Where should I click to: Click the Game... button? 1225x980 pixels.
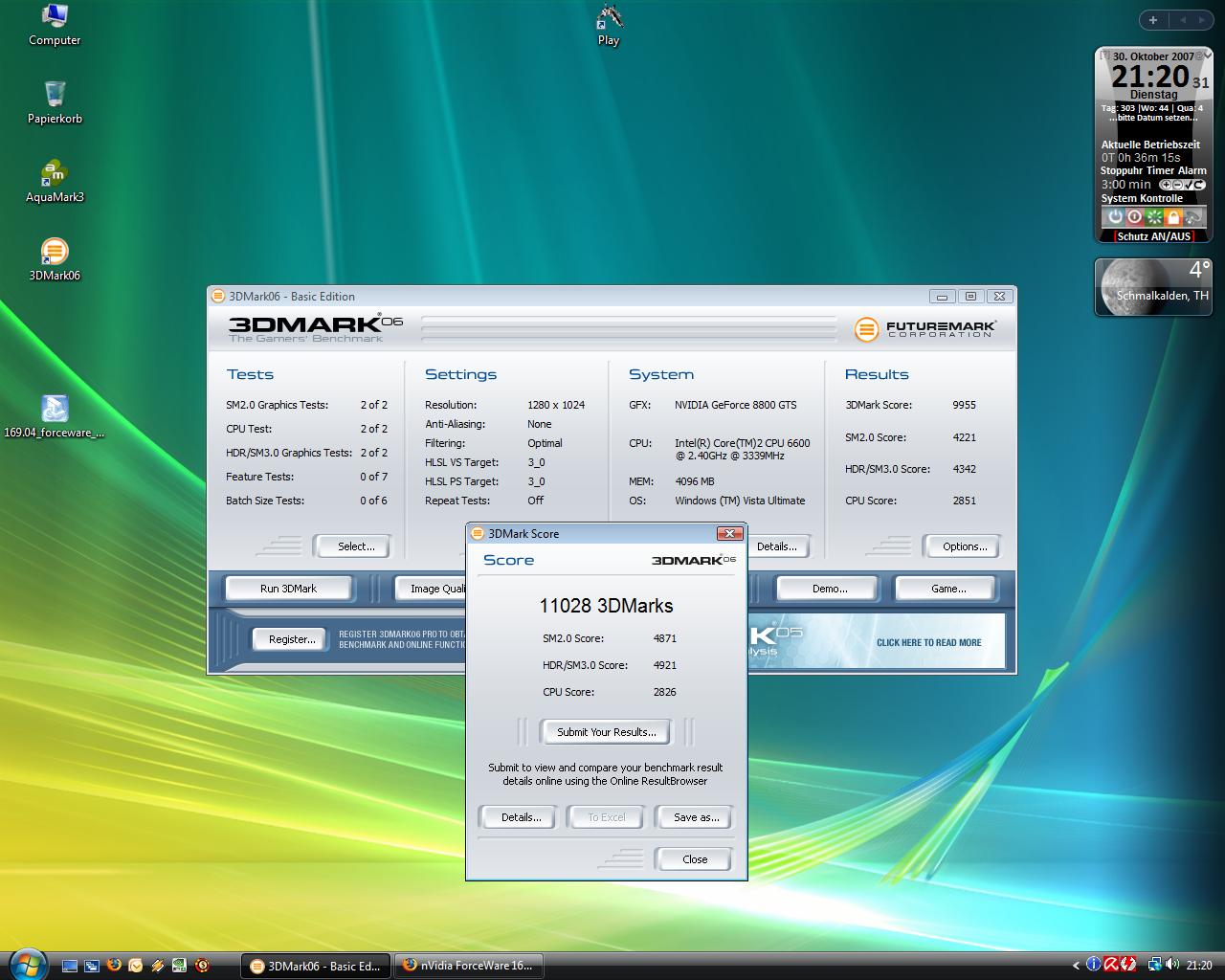click(947, 589)
